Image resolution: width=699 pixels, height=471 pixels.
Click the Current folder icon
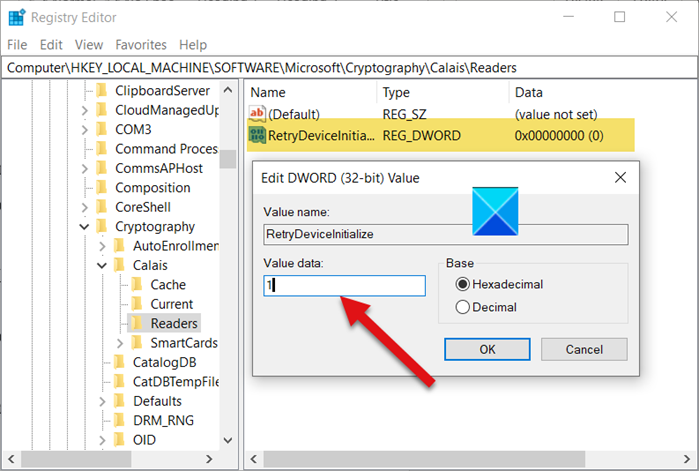coord(137,304)
